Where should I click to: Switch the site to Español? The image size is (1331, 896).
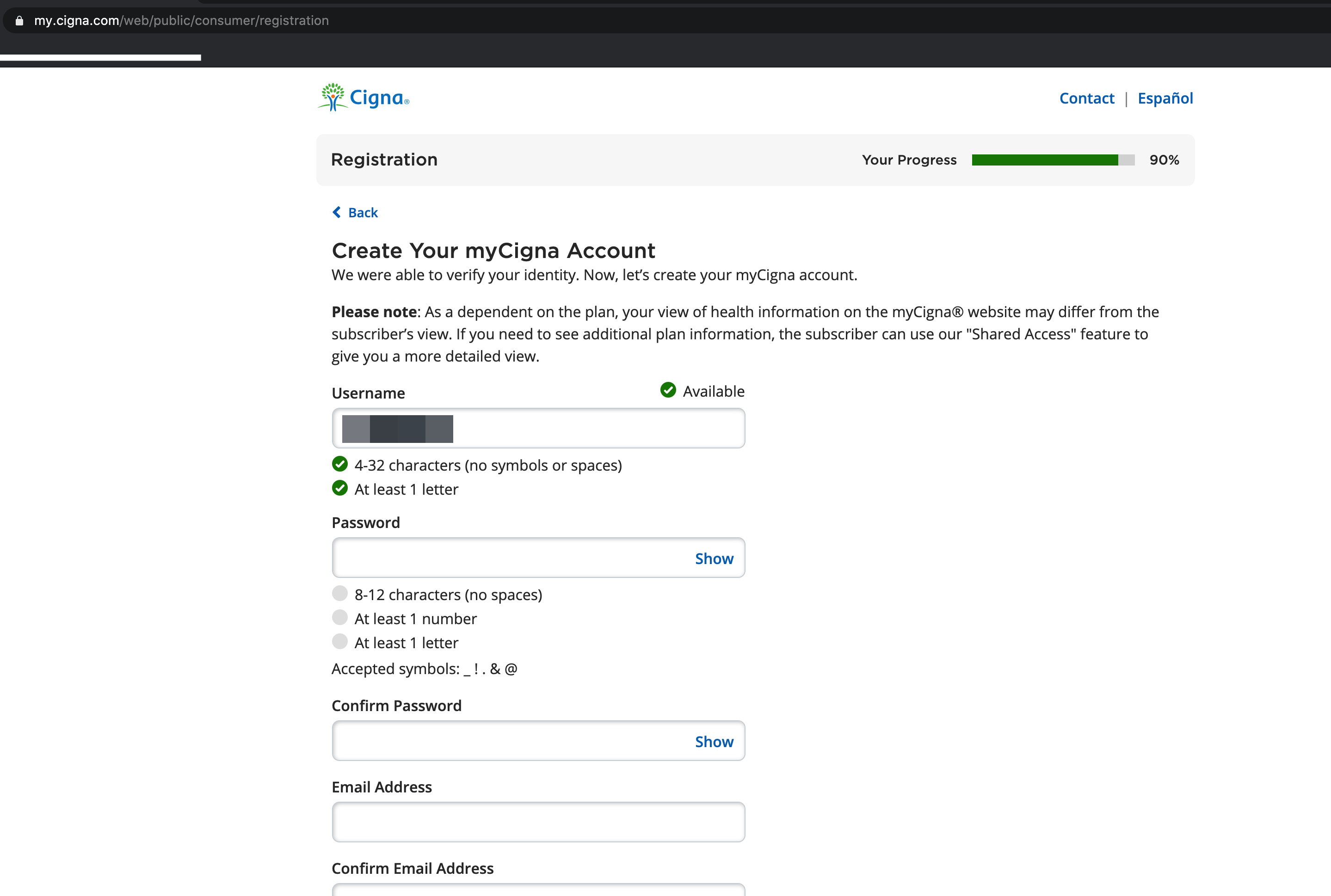point(1165,98)
